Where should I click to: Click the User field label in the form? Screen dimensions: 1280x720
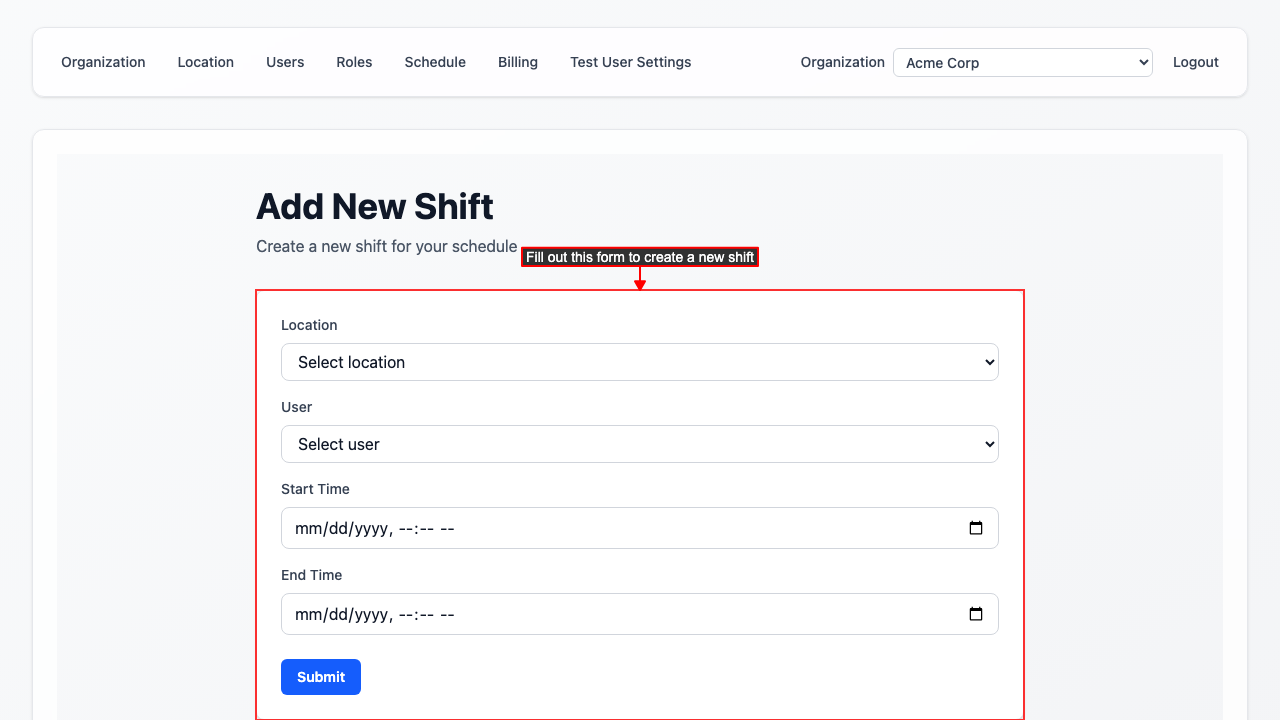pos(296,407)
